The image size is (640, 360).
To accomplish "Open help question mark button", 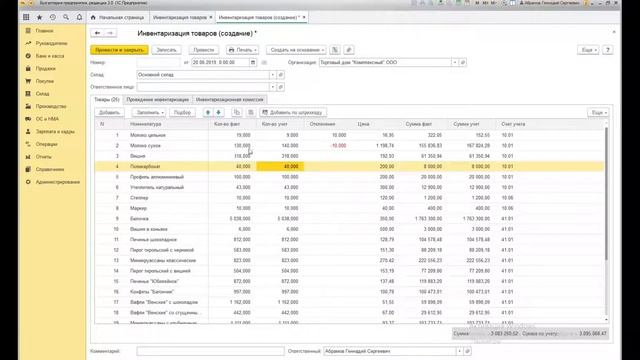I will coord(608,50).
